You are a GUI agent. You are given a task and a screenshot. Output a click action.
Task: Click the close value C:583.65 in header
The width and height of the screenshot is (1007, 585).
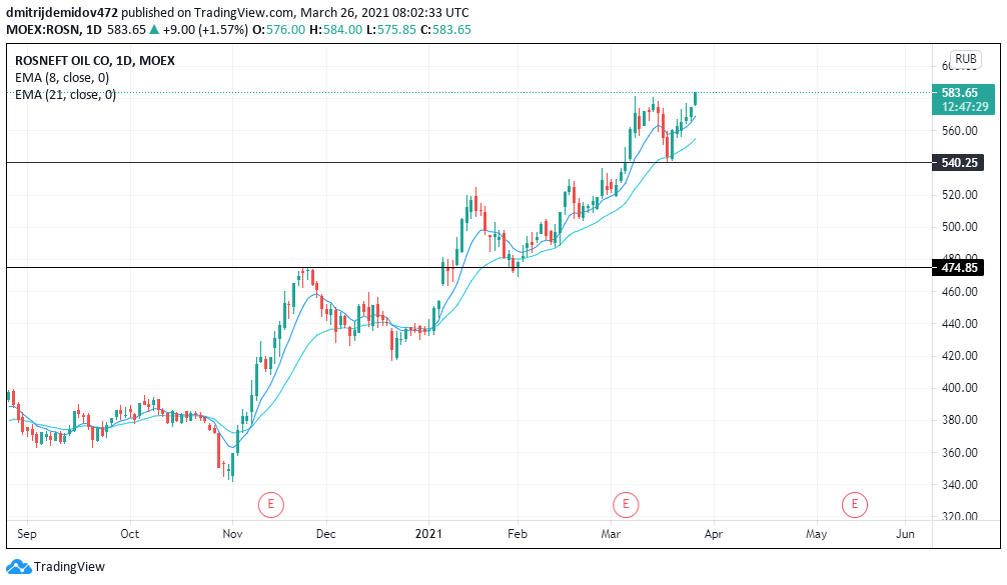(x=446, y=30)
